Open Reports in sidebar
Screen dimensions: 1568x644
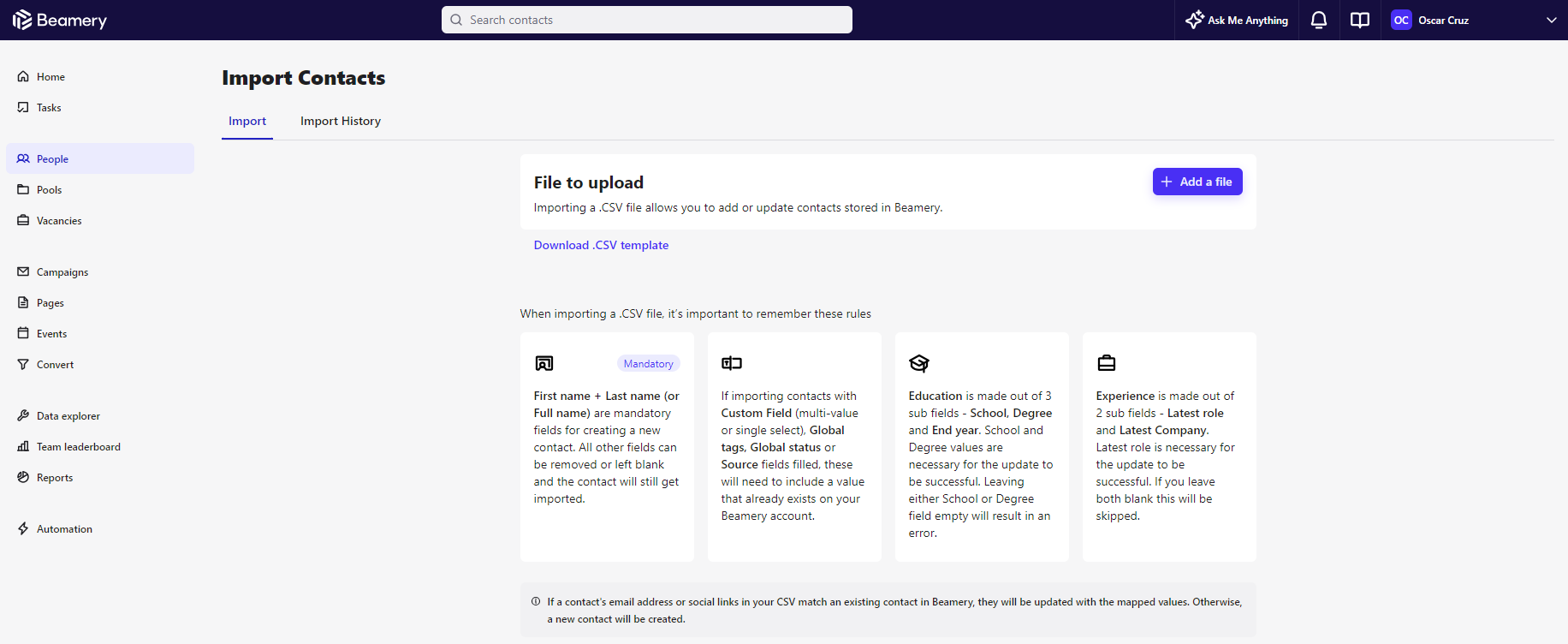[x=100, y=477]
